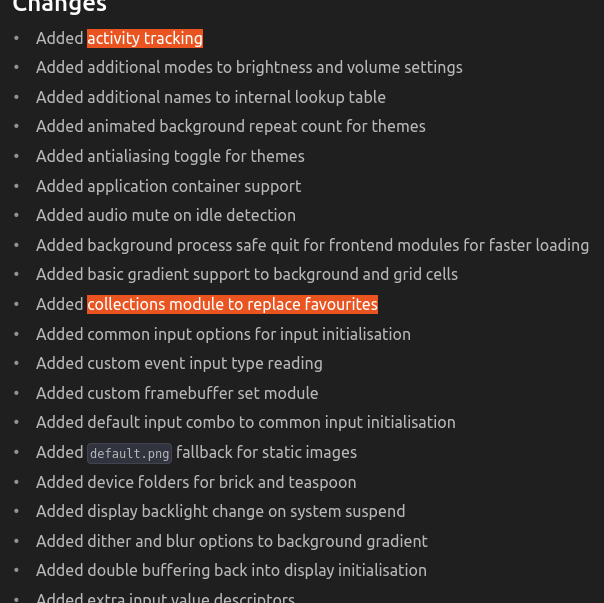Image resolution: width=604 pixels, height=603 pixels.
Task: Click the brightness and volume settings entry
Action: tap(249, 67)
